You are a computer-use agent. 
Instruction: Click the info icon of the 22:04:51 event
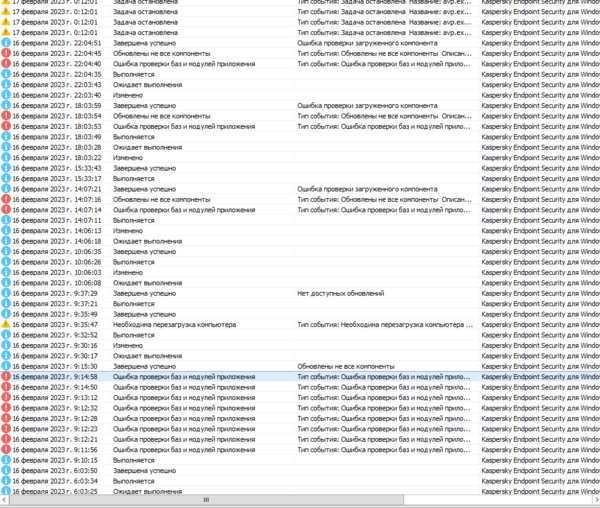(x=6, y=43)
